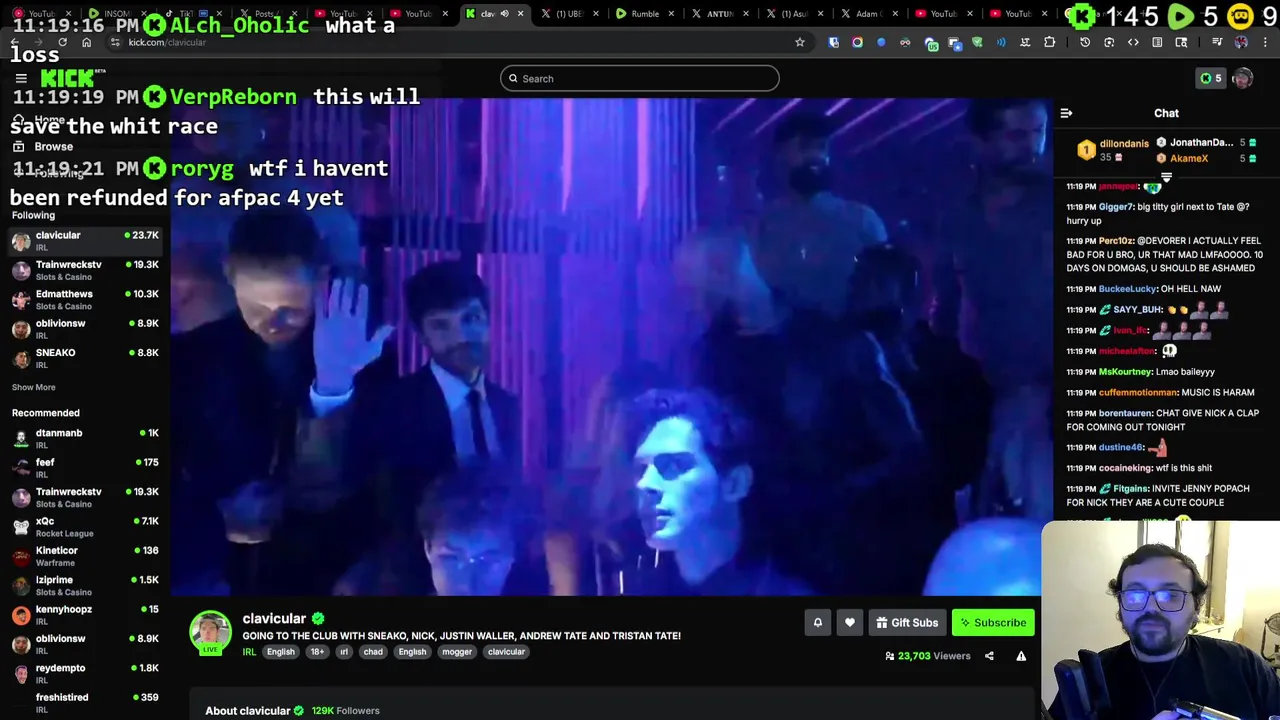Screen dimensions: 1280x720
Task: Click the viewers icon beside 23,703
Action: pyautogui.click(x=890, y=656)
